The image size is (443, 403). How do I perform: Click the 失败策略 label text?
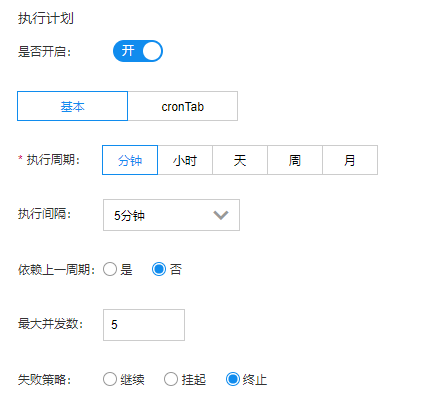(44, 379)
